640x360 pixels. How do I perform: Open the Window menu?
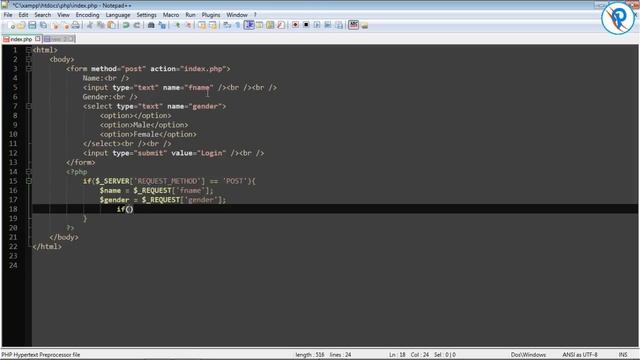tap(237, 15)
